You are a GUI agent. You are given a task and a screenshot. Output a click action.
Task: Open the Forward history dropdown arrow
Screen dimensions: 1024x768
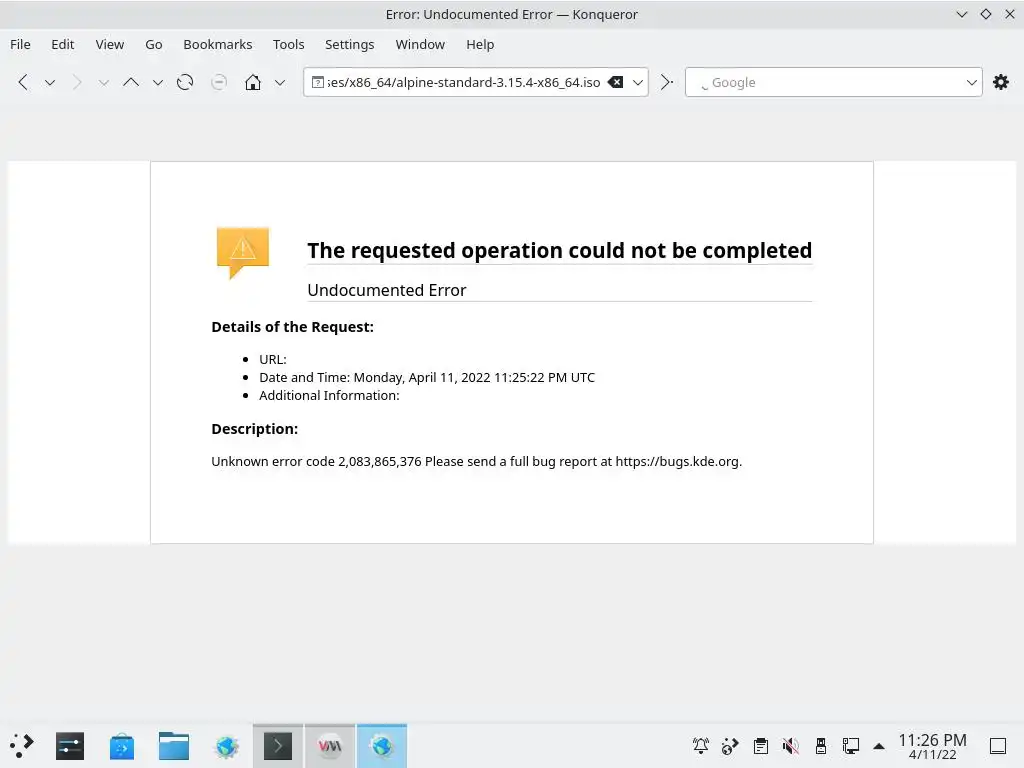point(103,83)
